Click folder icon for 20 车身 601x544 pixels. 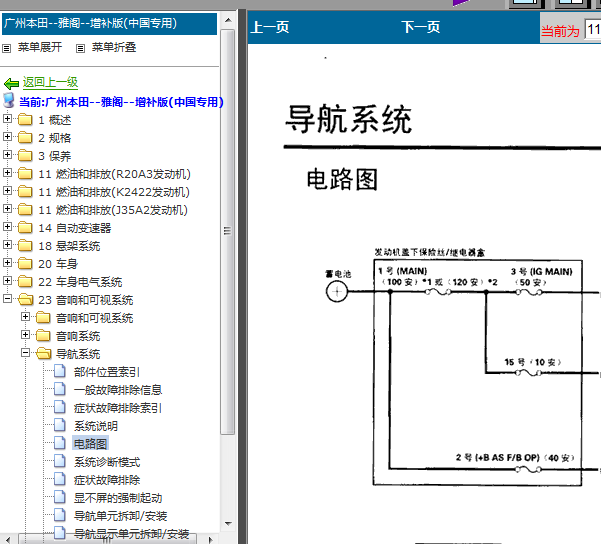[25, 263]
